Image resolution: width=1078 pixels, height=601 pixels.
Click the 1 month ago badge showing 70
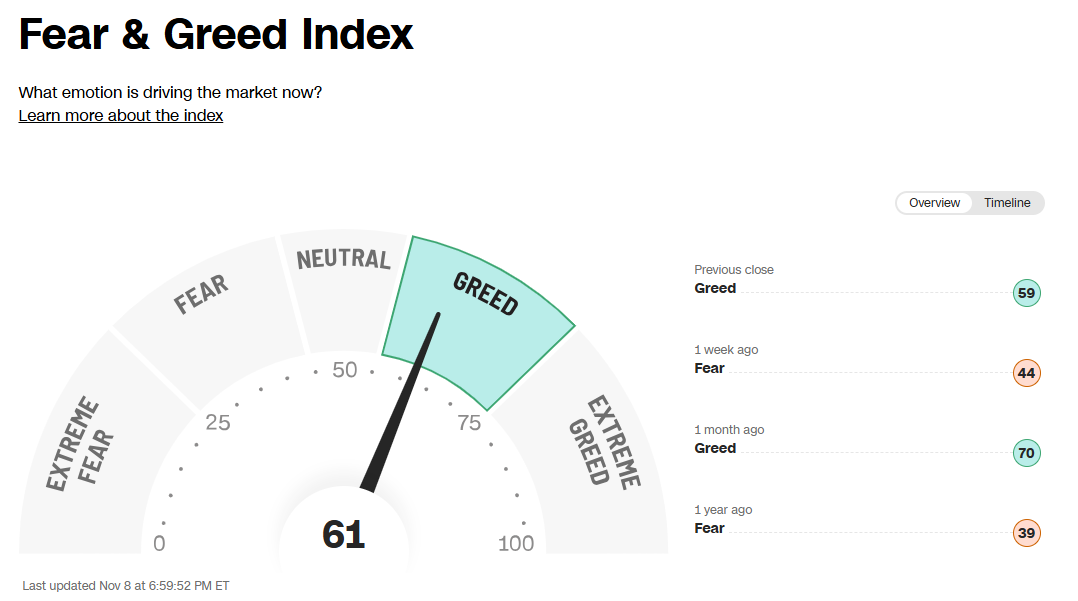1026,453
